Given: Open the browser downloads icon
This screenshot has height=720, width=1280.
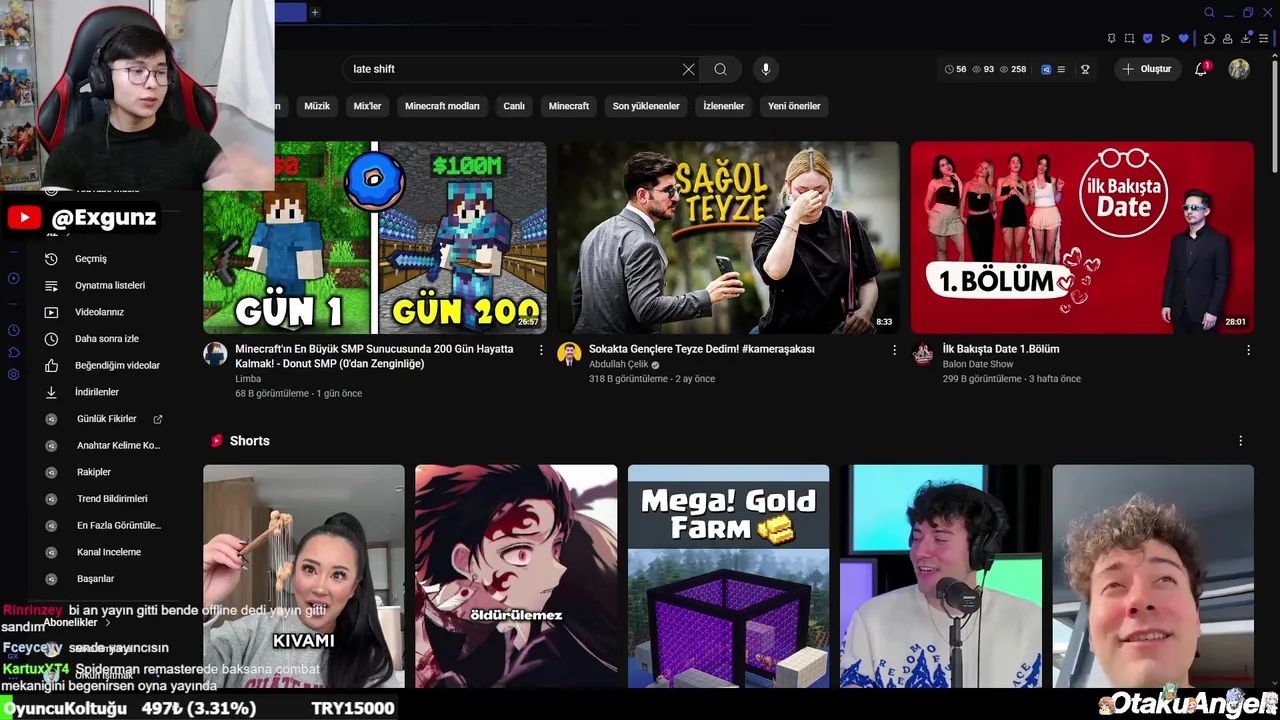Looking at the screenshot, I should [x=1246, y=39].
